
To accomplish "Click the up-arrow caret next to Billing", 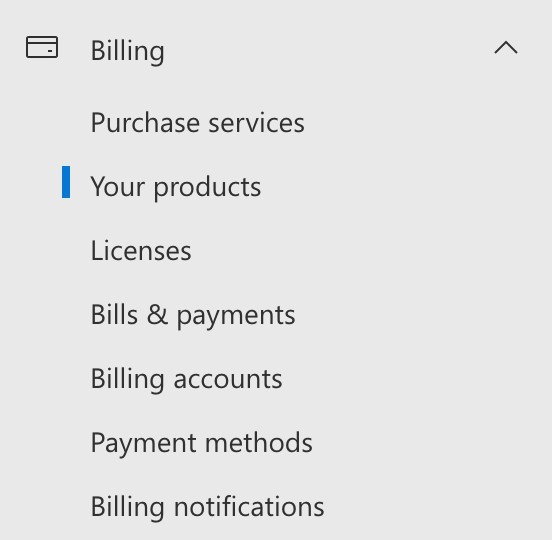I will [x=506, y=48].
